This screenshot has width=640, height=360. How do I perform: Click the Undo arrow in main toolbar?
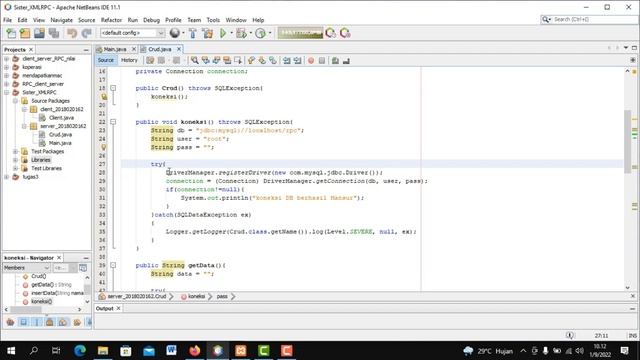tap(72, 33)
